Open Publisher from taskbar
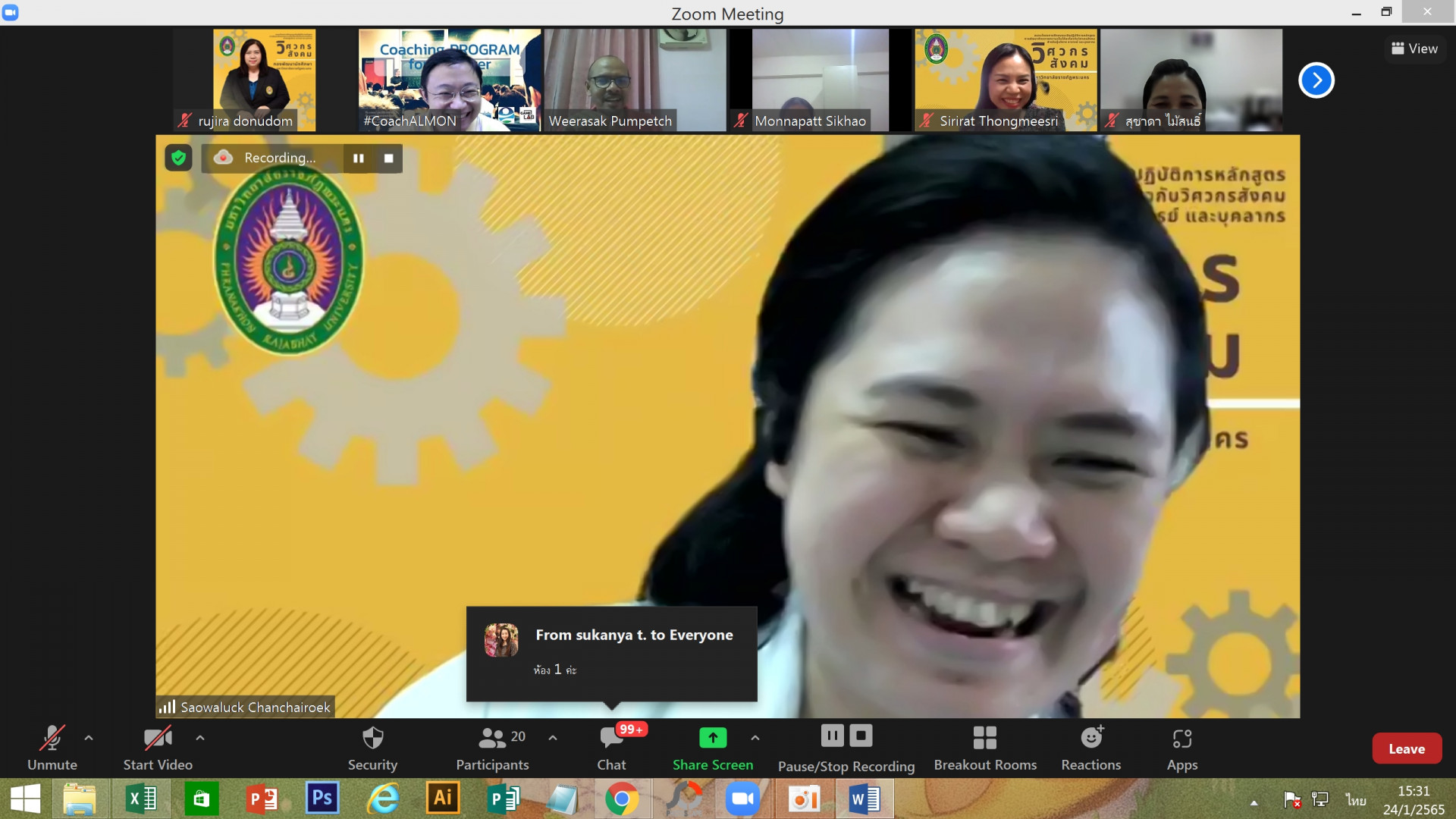The width and height of the screenshot is (1456, 819). [x=503, y=799]
